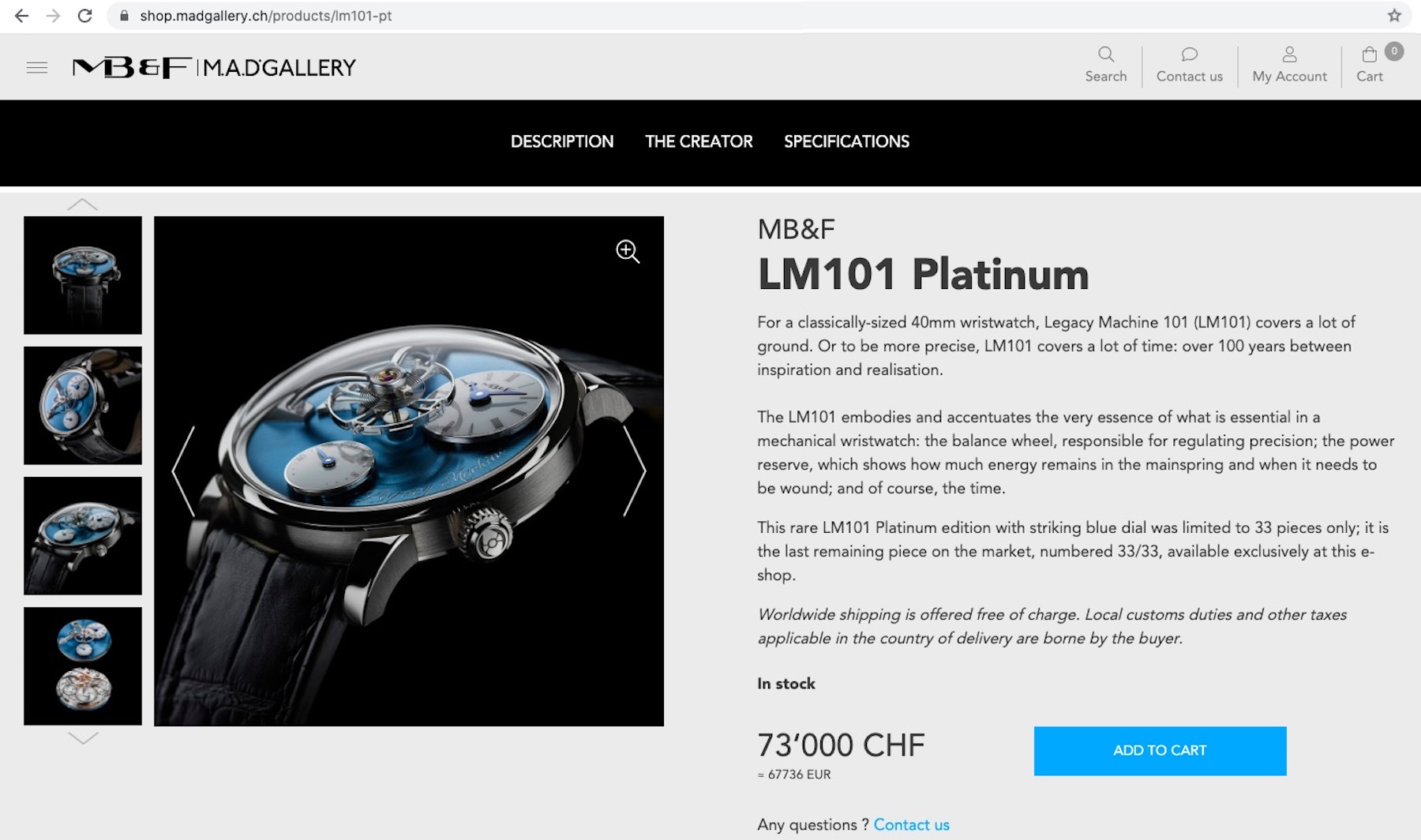
Task: Switch to THE CREATOR tab
Action: 699,141
